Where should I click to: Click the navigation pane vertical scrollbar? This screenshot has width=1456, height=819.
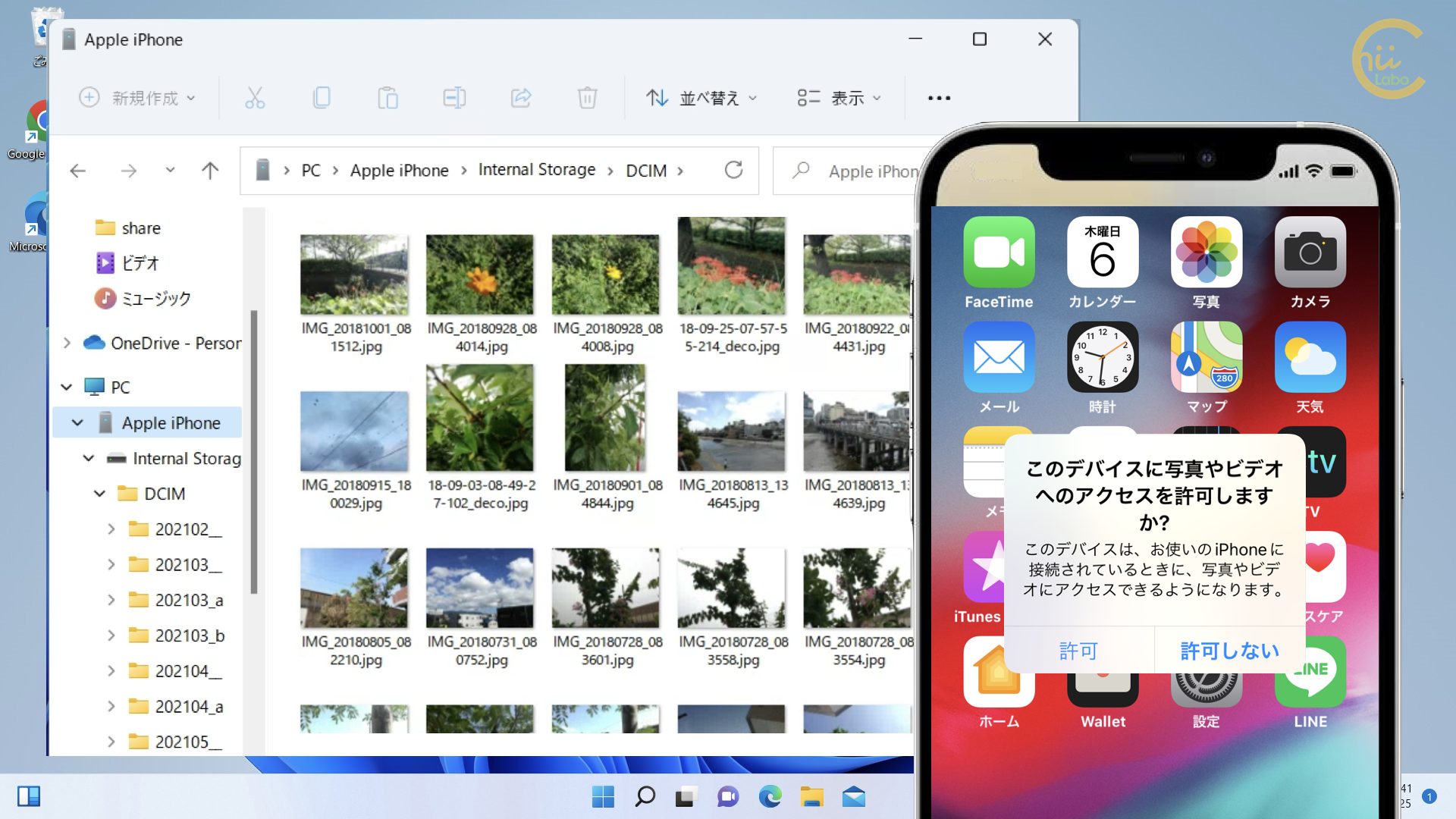pos(253,452)
